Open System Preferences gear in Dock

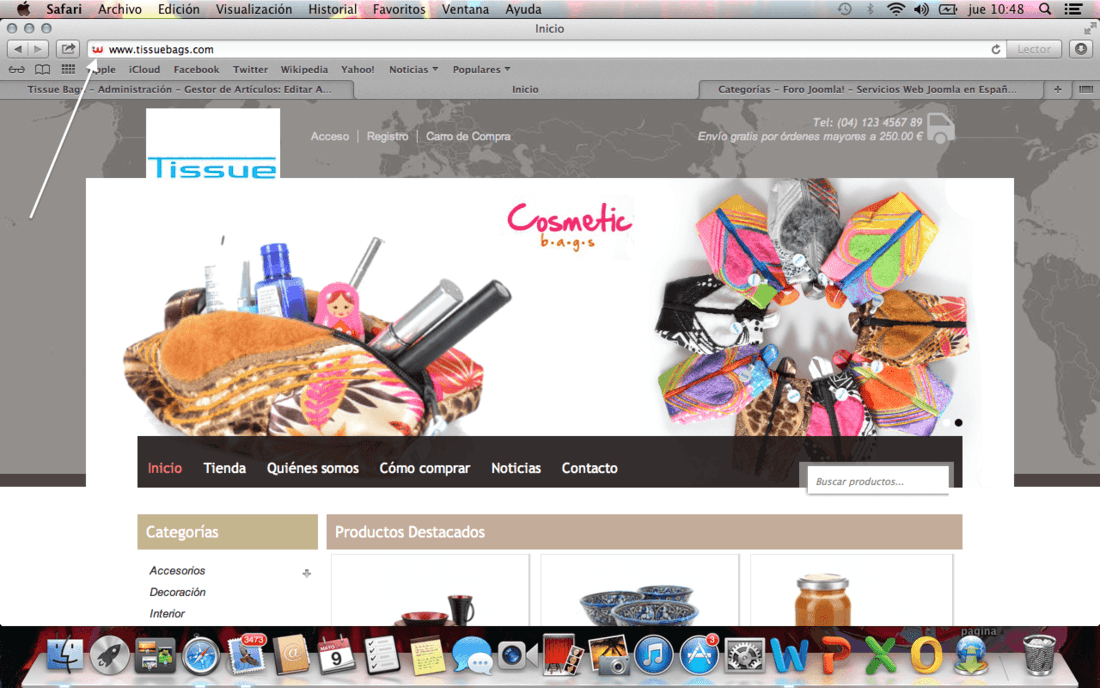[x=744, y=655]
